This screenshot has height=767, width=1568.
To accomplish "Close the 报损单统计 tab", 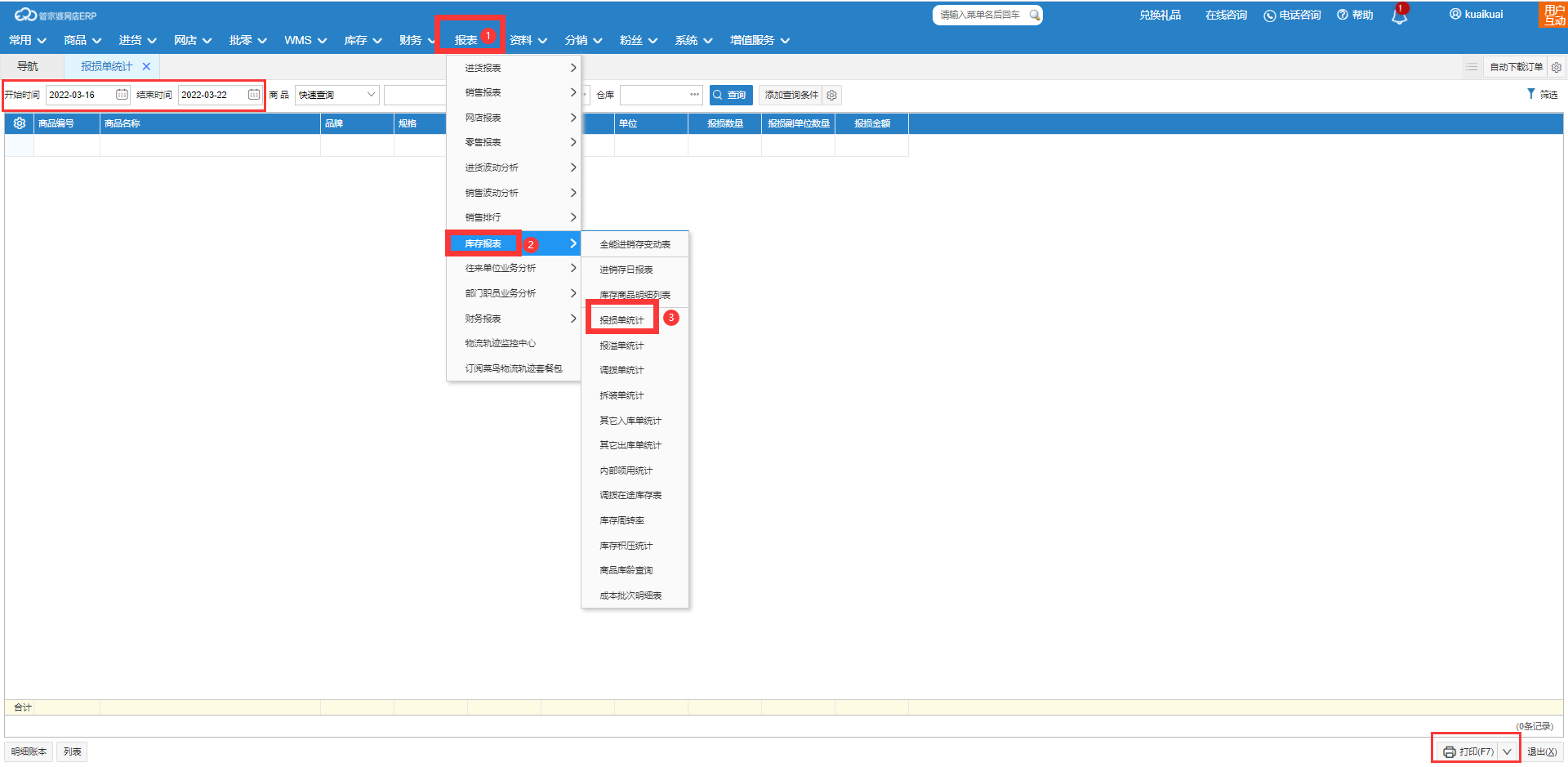I will pos(146,67).
